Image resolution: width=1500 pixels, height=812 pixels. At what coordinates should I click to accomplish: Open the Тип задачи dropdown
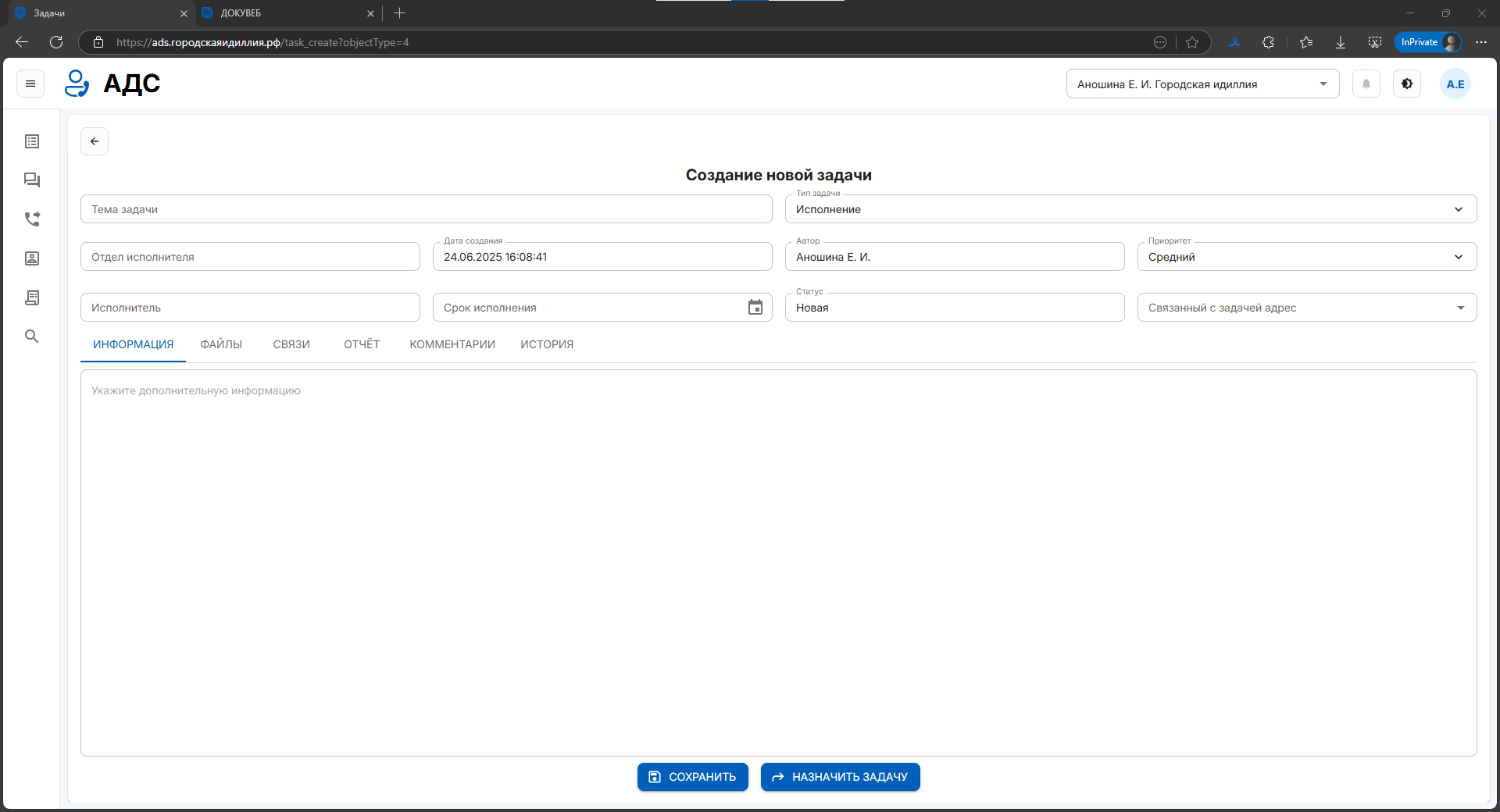coord(1130,209)
